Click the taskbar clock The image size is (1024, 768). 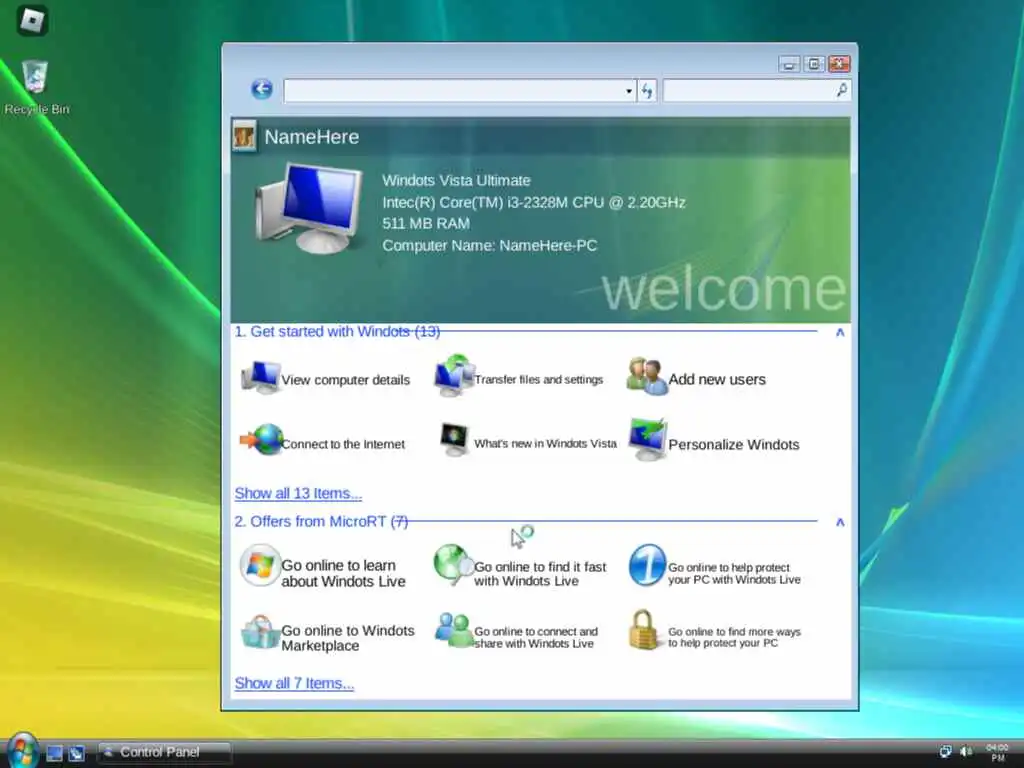[x=997, y=752]
